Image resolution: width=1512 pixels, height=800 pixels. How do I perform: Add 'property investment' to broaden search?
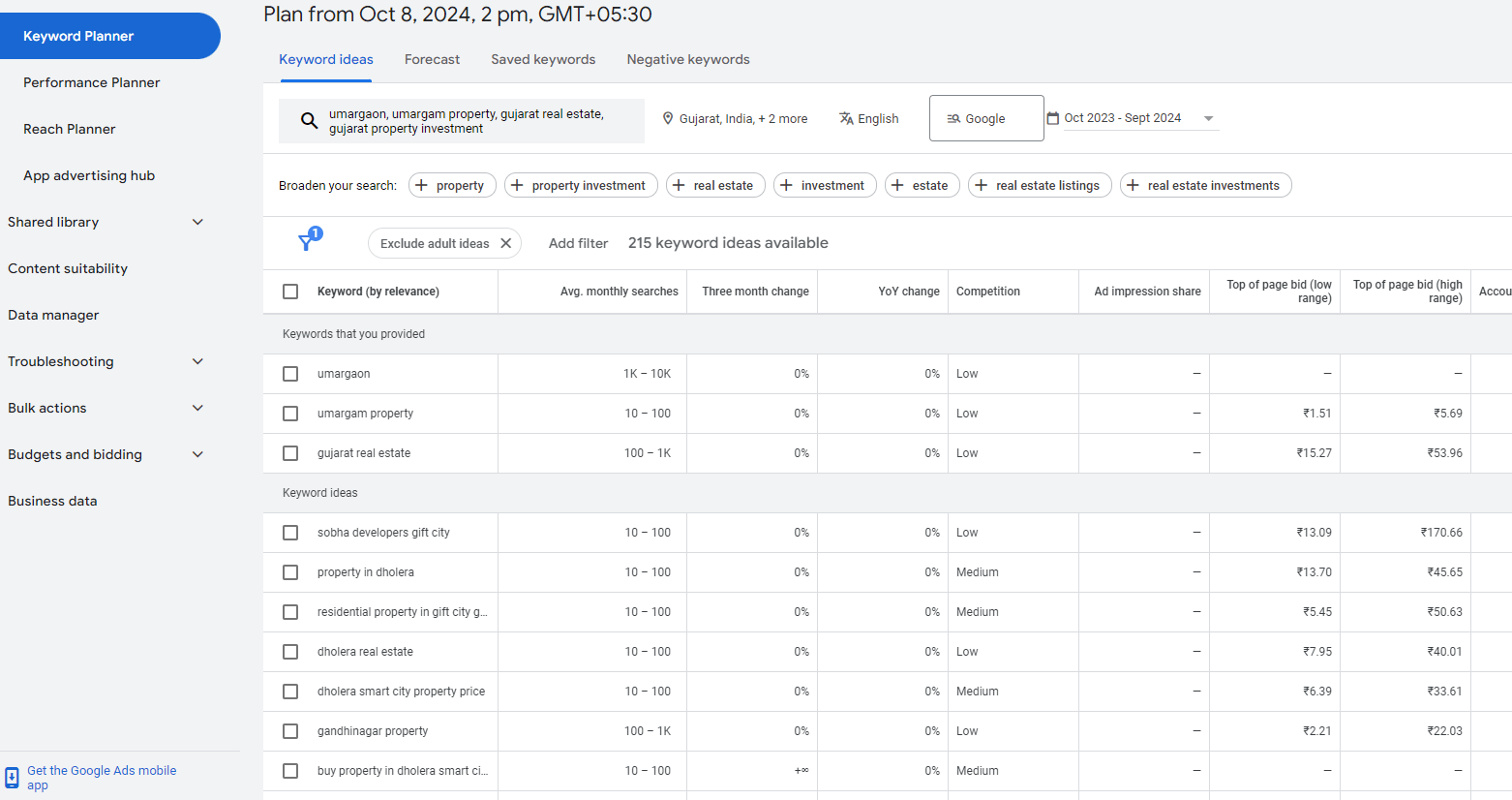[581, 185]
